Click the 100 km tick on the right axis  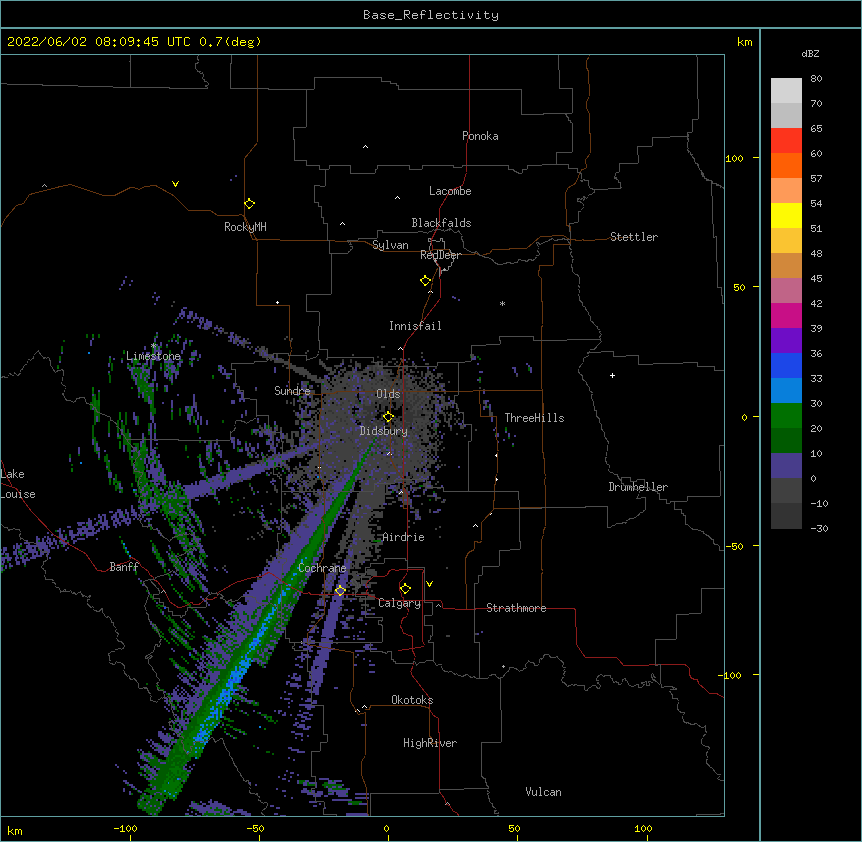(734, 158)
